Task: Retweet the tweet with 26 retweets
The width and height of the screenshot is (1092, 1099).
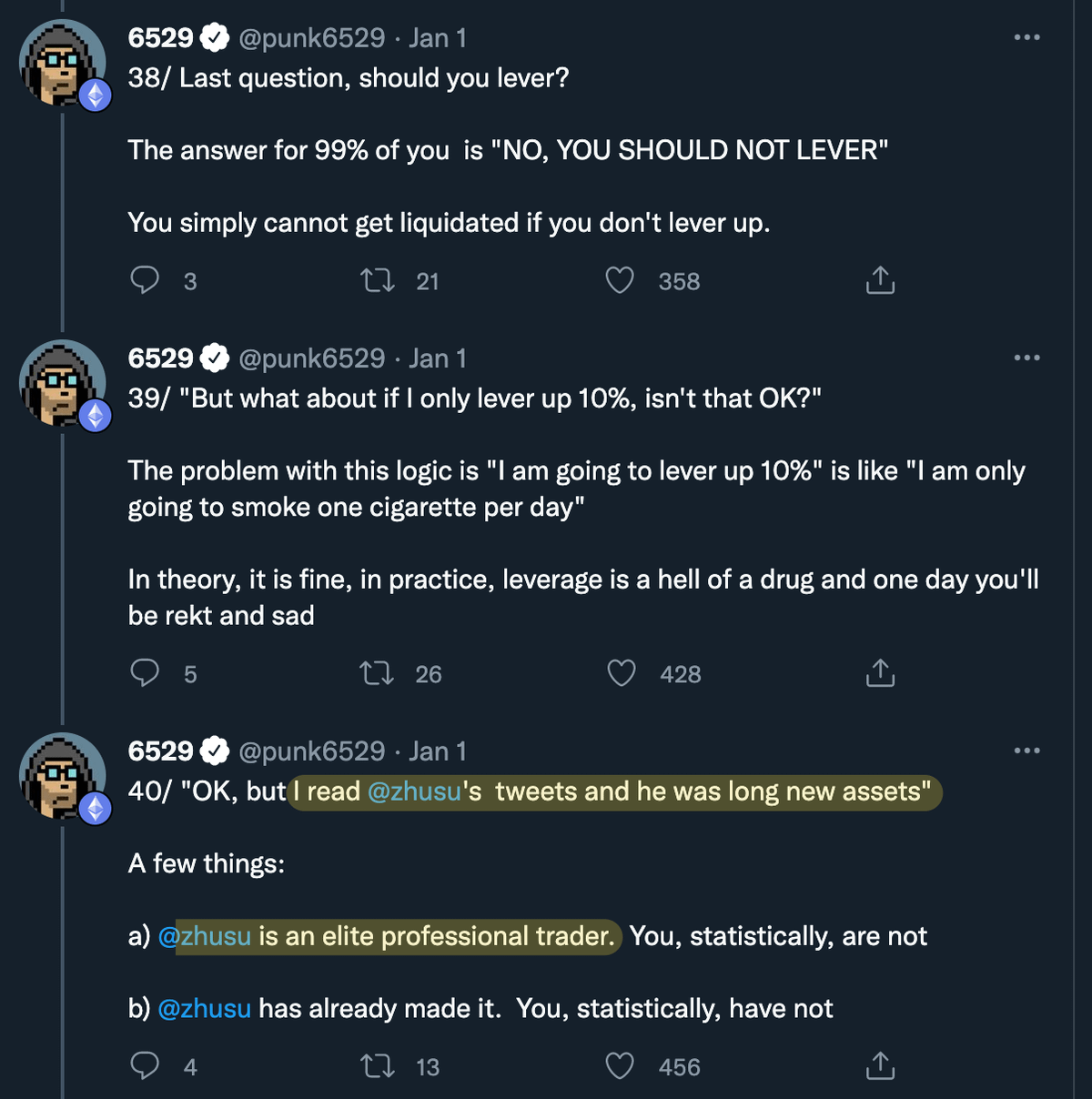Action: pos(377,673)
